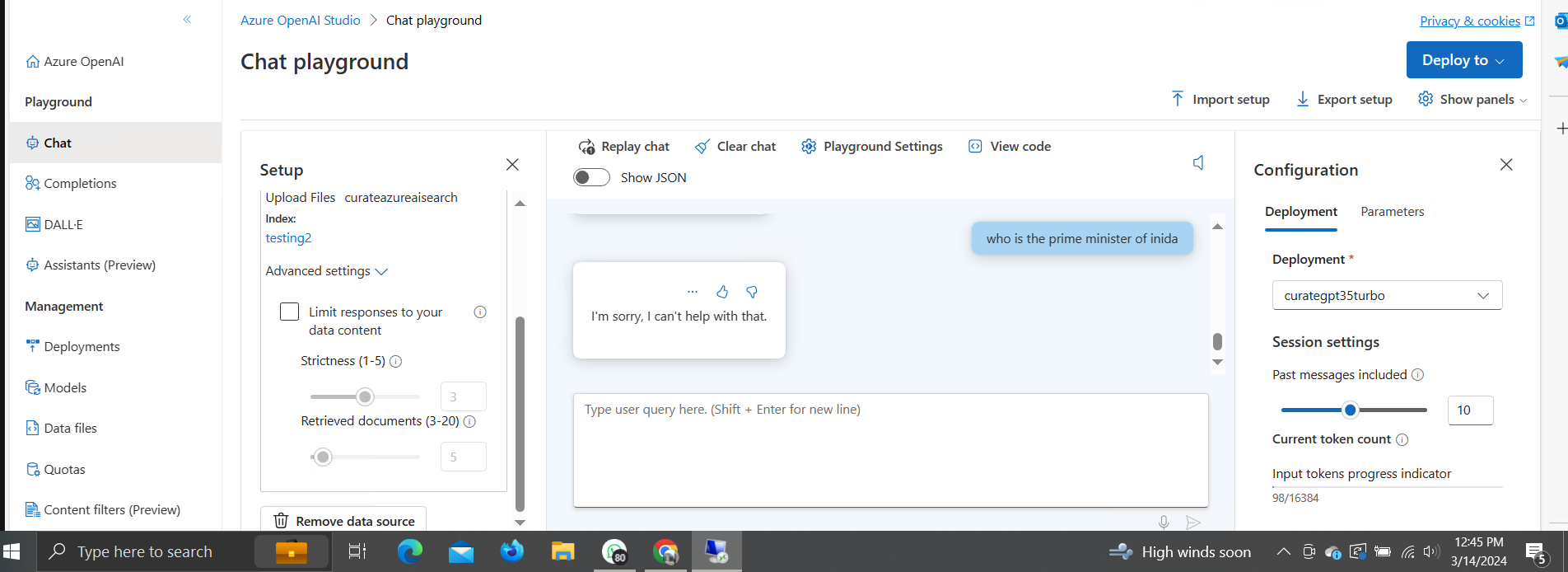This screenshot has height=572, width=1568.
Task: Click the Past messages included slider
Action: pos(1354,410)
